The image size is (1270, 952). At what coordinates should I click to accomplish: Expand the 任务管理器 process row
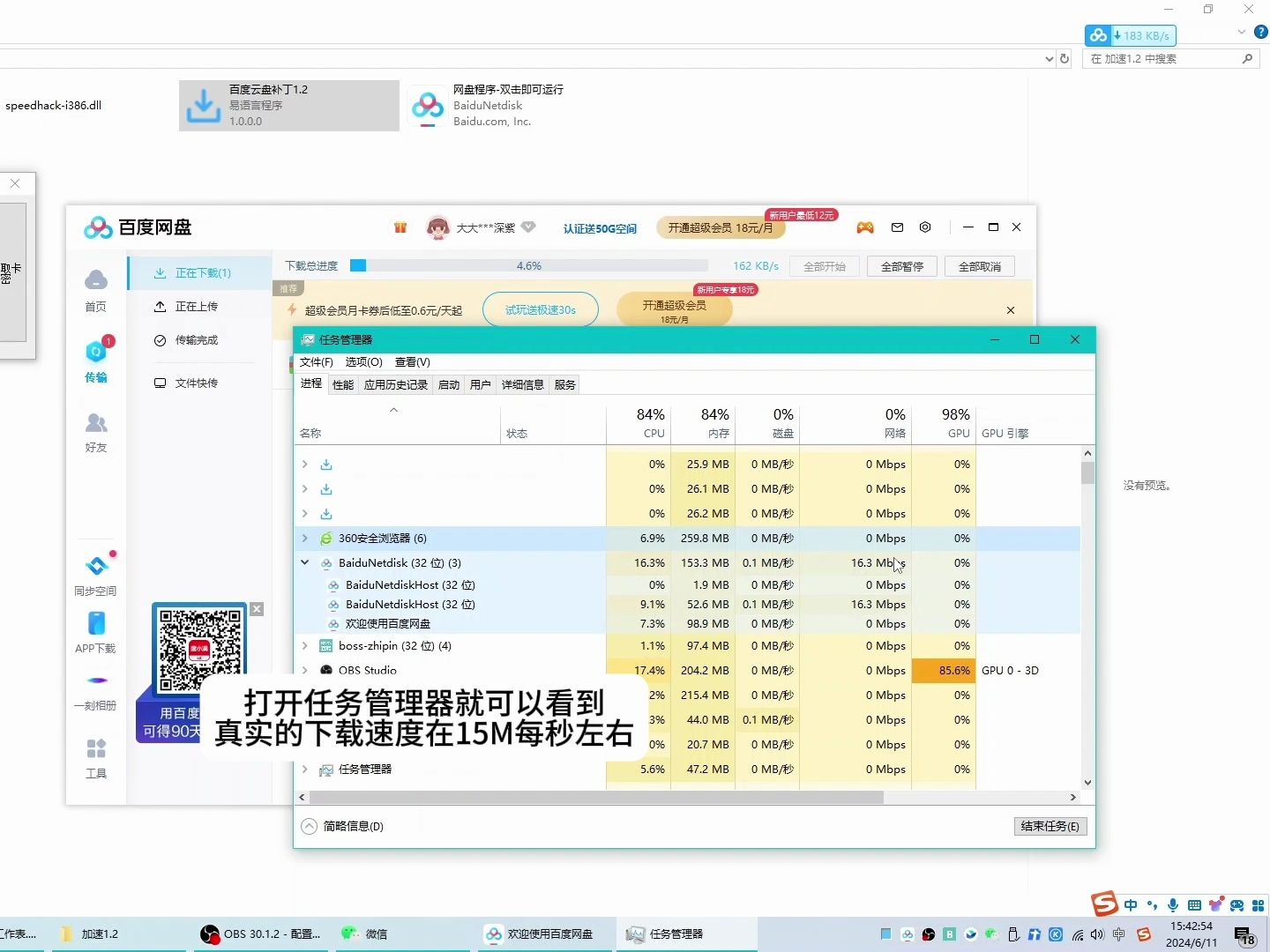coord(305,770)
